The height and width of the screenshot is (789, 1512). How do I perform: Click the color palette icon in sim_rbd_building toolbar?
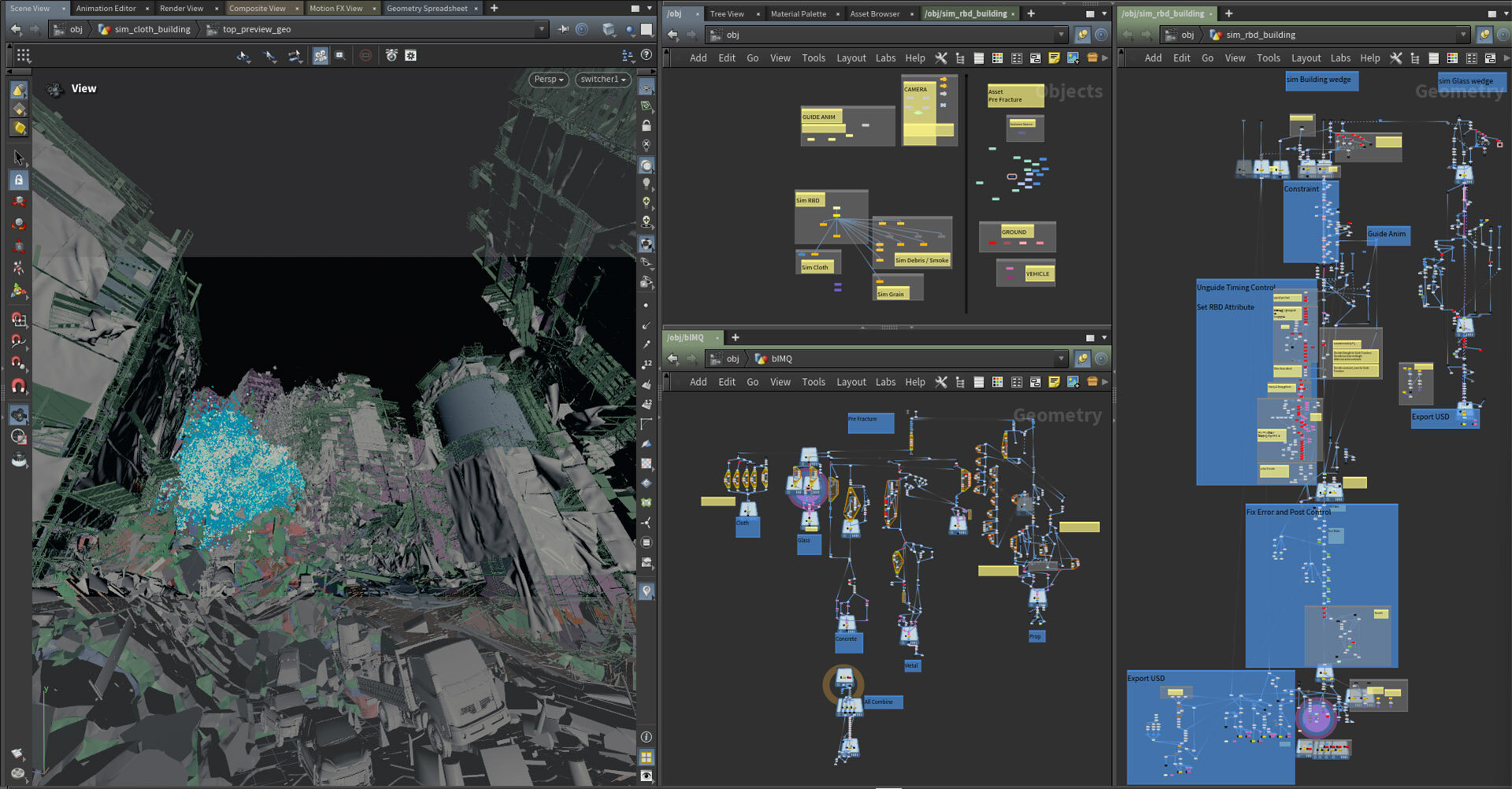coord(1452,58)
